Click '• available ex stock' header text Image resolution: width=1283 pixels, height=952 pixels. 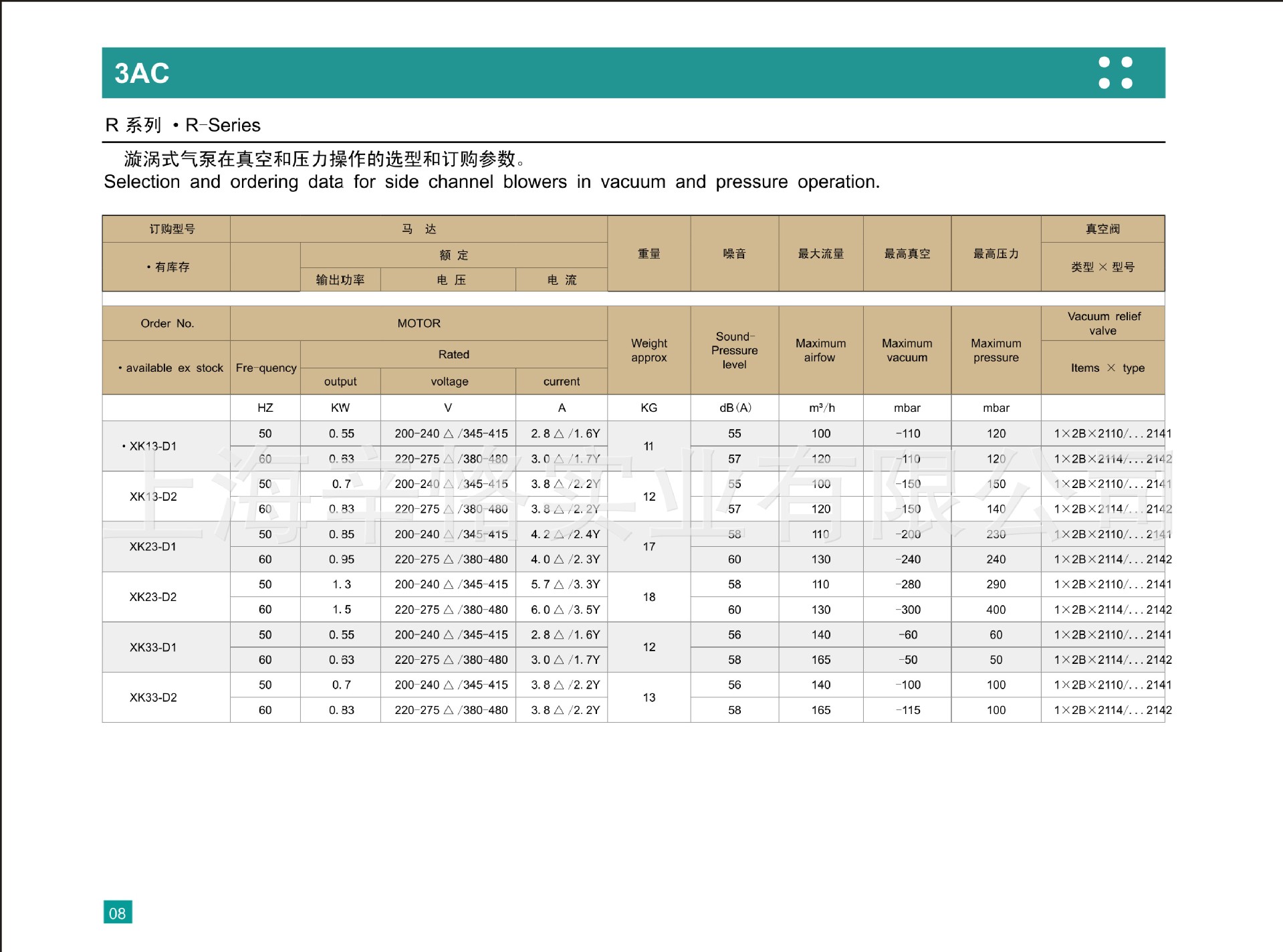pos(170,368)
